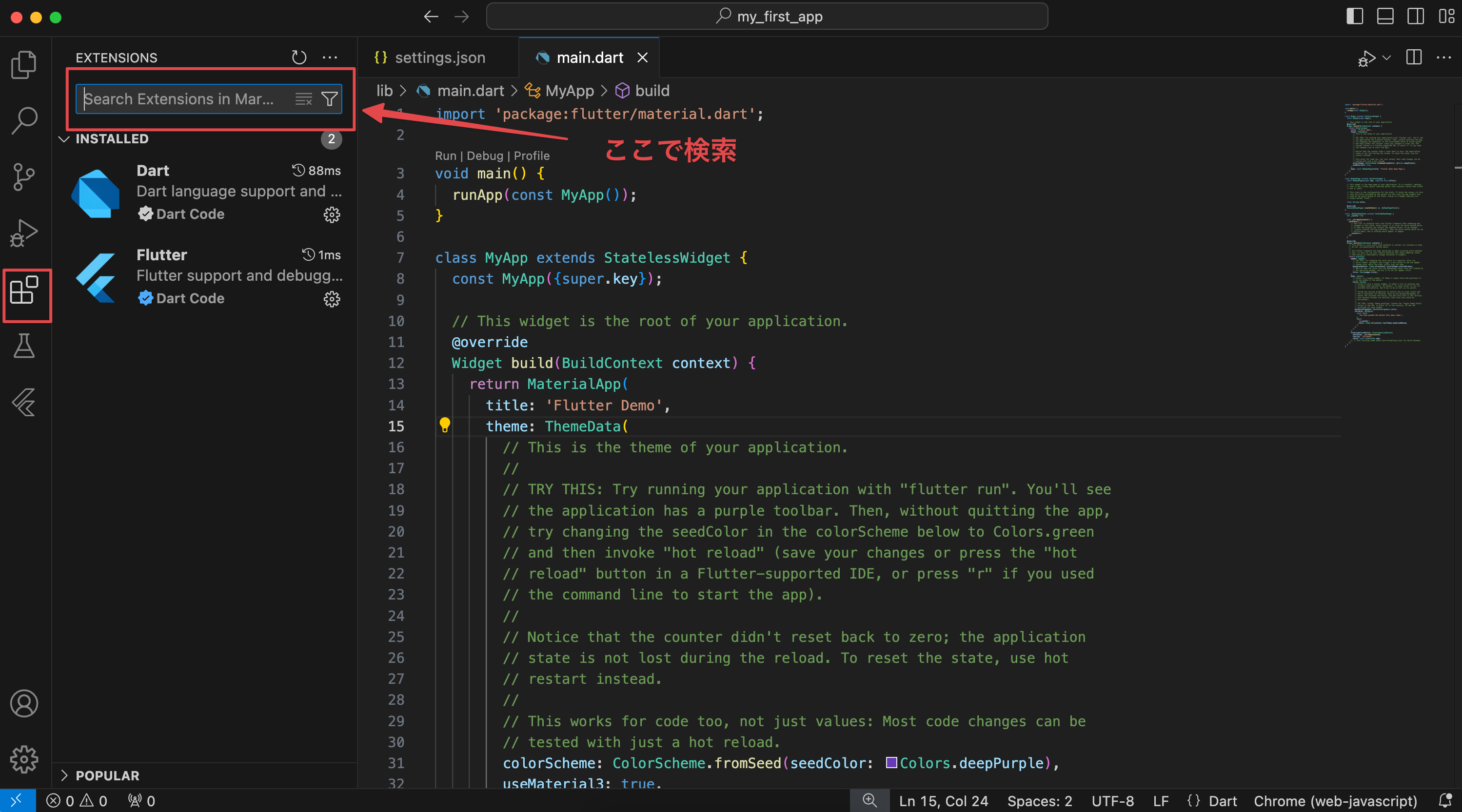Open the Flutter sidebar icon
1462x812 pixels.
(x=24, y=402)
